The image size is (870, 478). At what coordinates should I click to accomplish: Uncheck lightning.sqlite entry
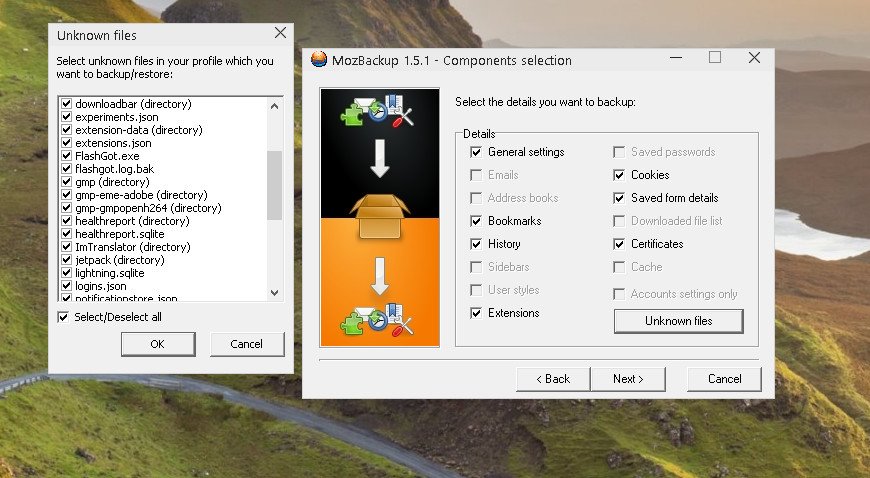coord(67,273)
